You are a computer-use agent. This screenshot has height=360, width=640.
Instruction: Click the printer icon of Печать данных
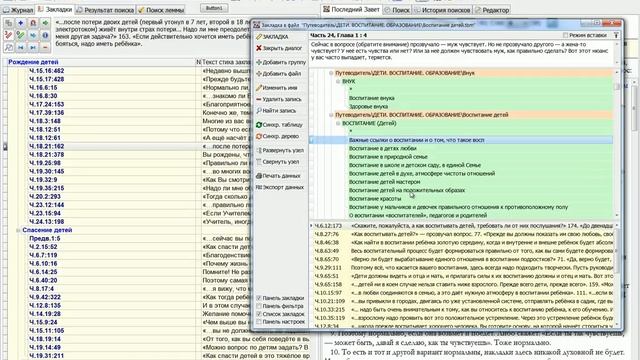[259, 176]
